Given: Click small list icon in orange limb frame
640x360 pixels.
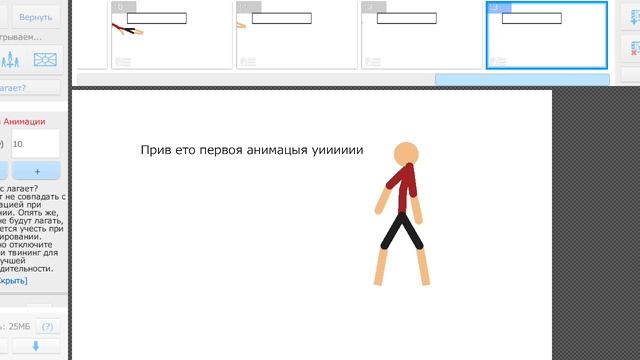Looking at the screenshot, I should coord(248,62).
